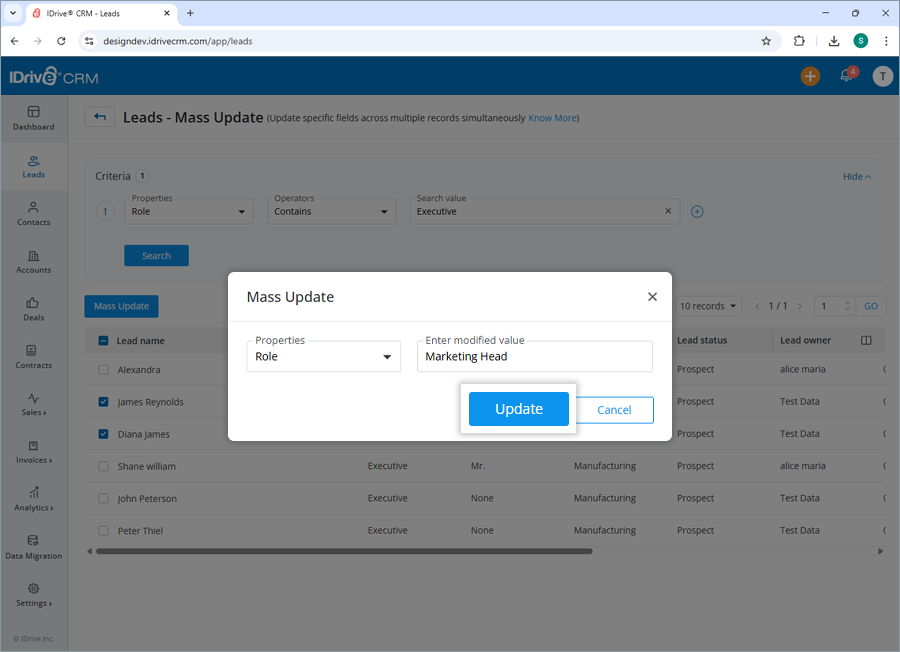Uncheck James Reynolds row checkbox

point(103,401)
